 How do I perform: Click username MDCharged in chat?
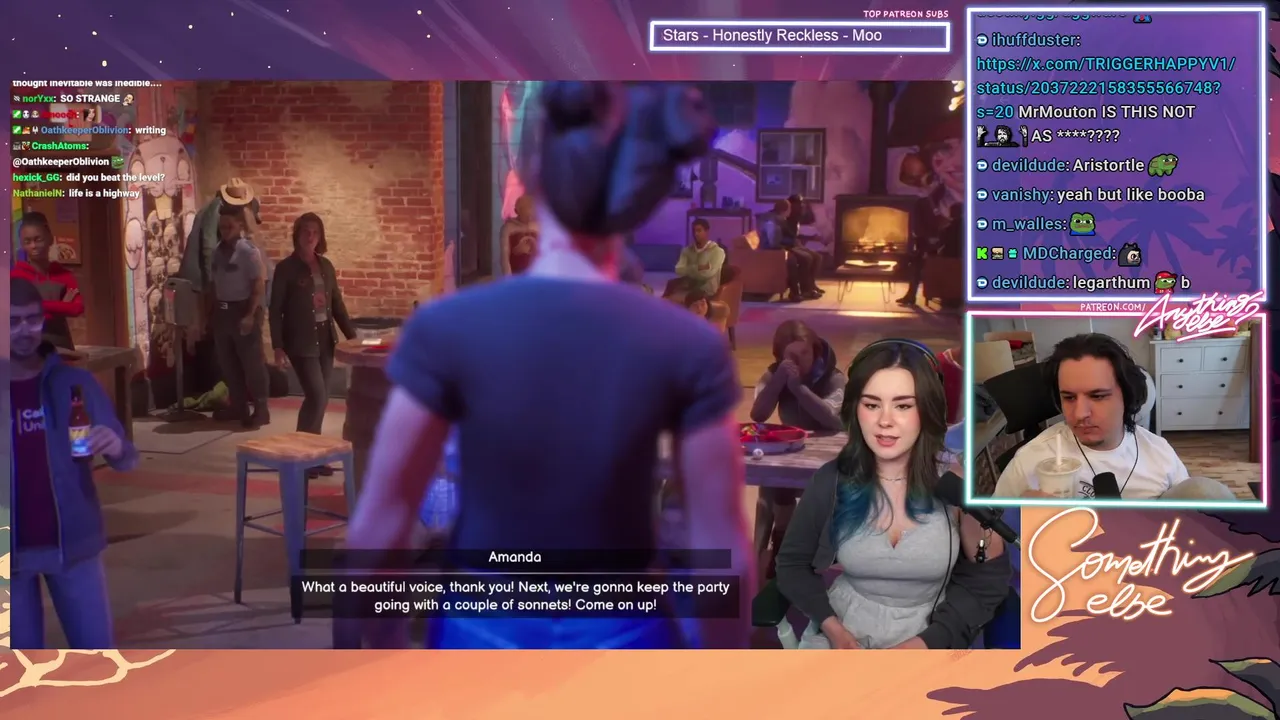click(x=1067, y=254)
